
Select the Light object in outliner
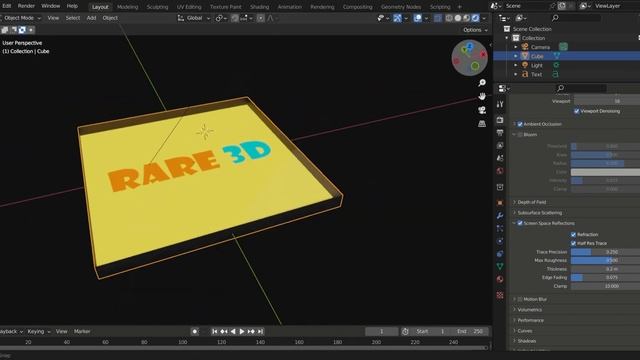536,65
